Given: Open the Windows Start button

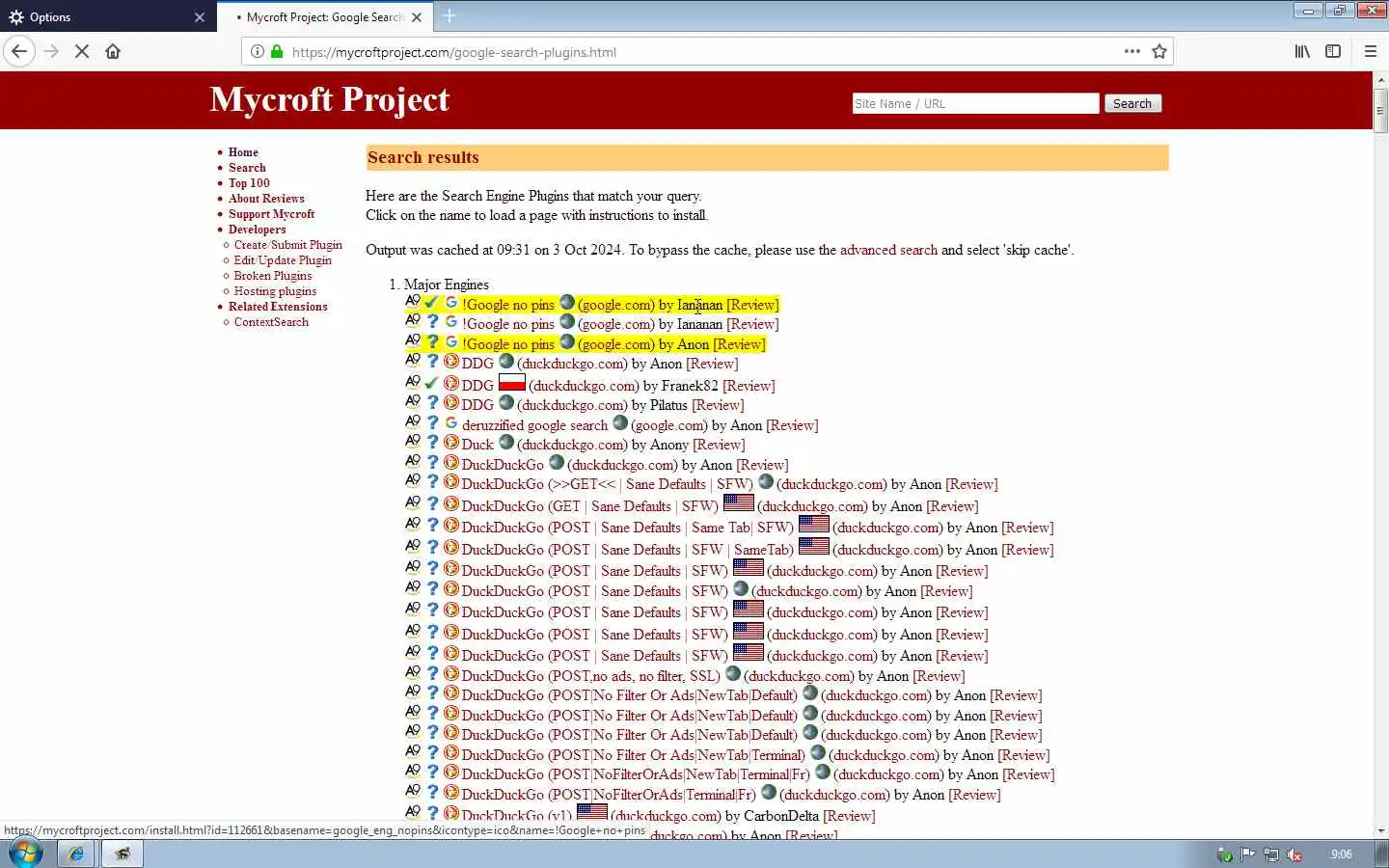Looking at the screenshot, I should [25, 854].
